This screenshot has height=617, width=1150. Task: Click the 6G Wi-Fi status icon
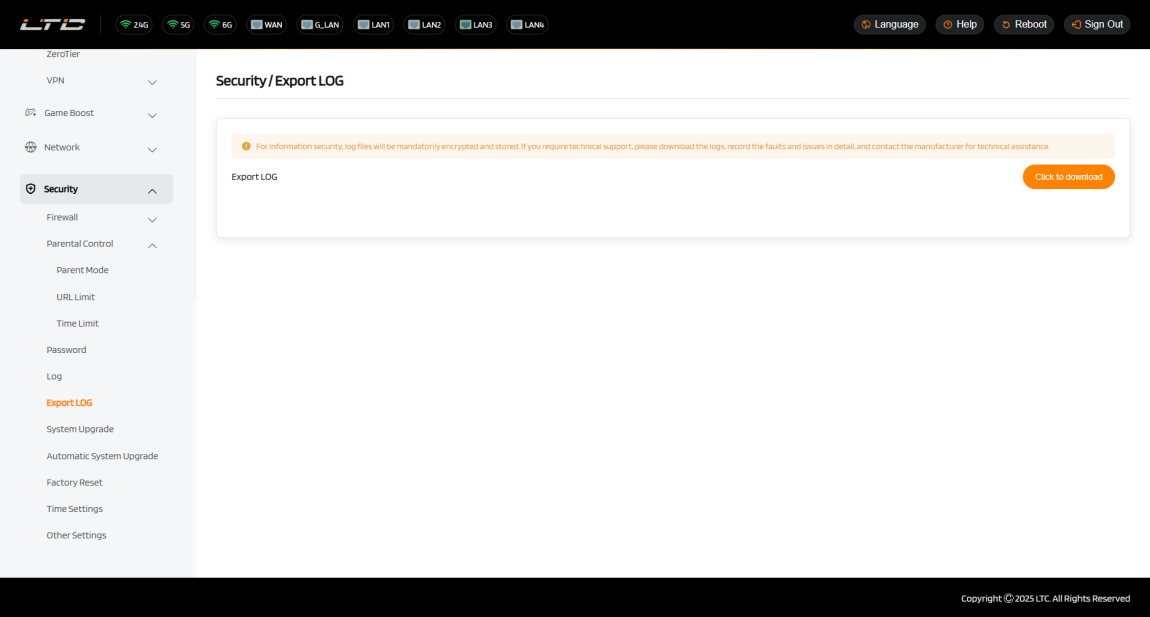coord(221,24)
